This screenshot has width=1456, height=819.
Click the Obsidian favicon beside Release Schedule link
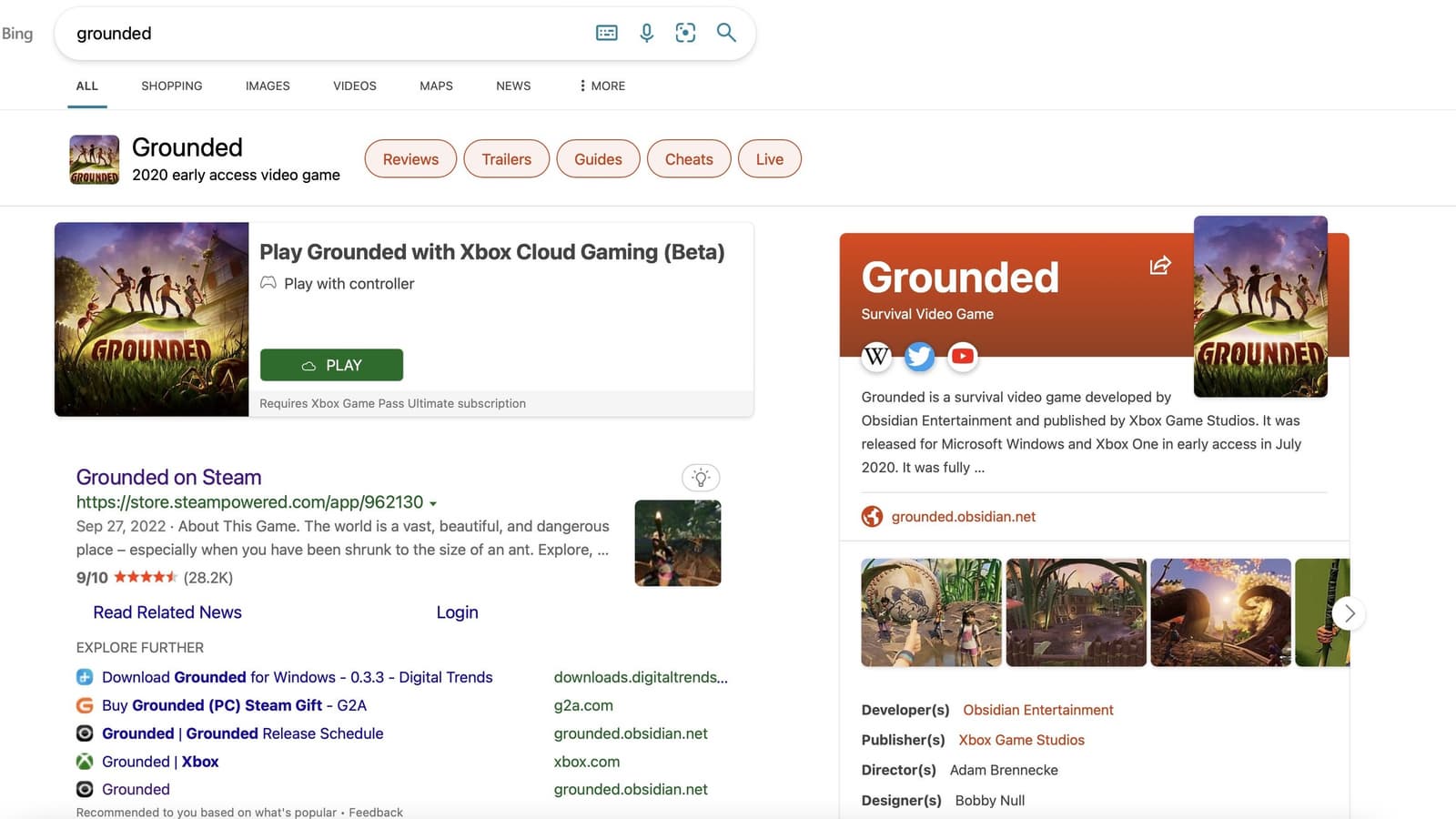[x=85, y=733]
